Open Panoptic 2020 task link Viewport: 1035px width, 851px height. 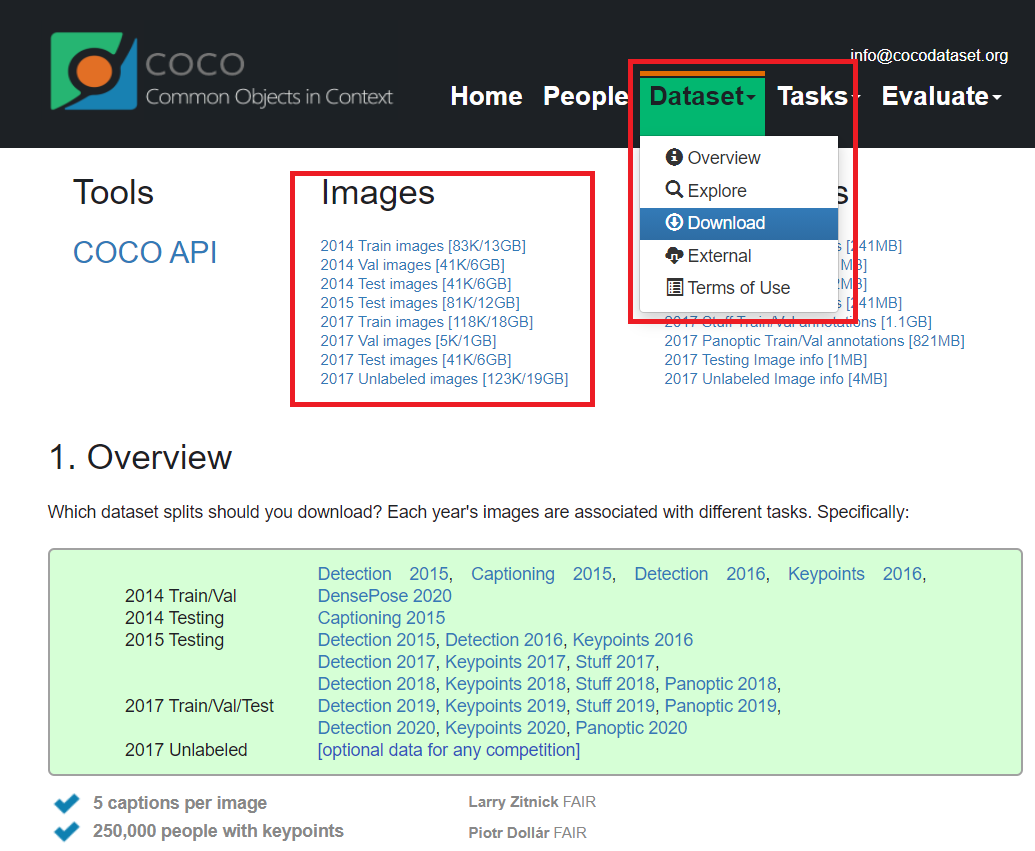point(631,728)
